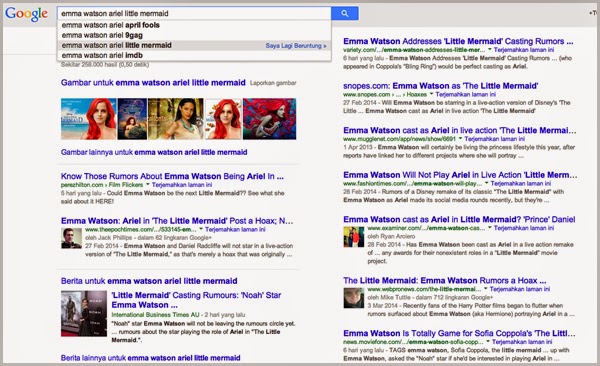This screenshot has width=600, height=366.
Task: Open the Google logo homepage link
Action: (x=26, y=14)
